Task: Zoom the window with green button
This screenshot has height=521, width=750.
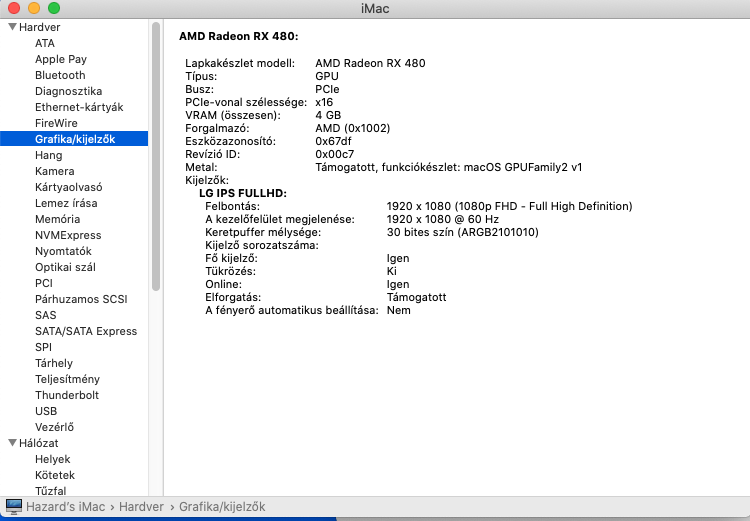Action: tap(54, 8)
